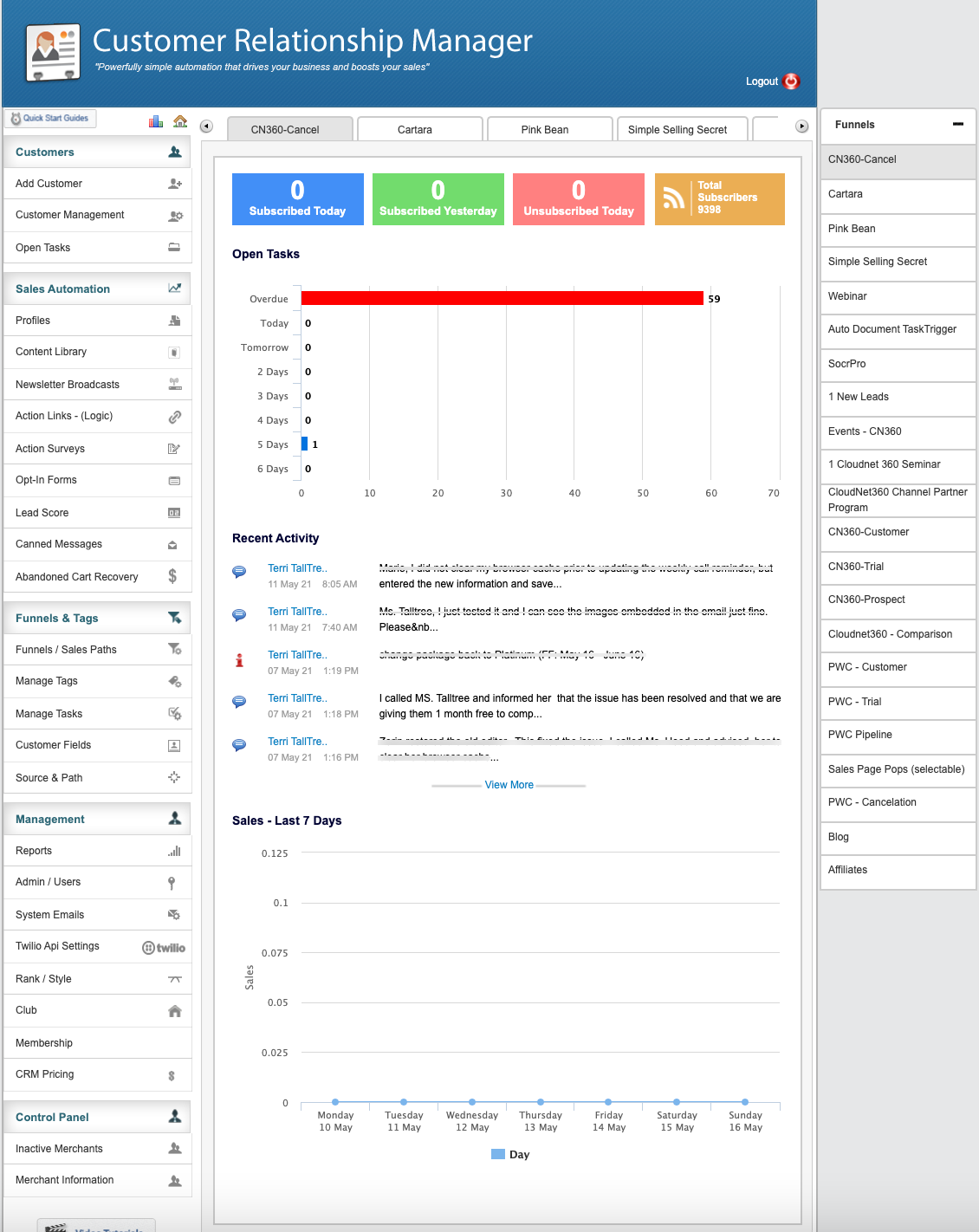Click the Customer Fields icon

point(174,746)
